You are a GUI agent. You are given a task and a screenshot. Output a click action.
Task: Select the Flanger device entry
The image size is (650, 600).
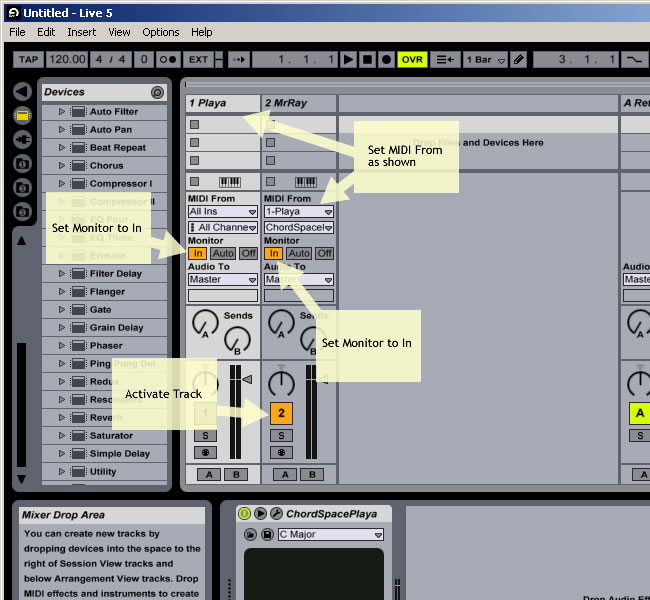point(104,291)
